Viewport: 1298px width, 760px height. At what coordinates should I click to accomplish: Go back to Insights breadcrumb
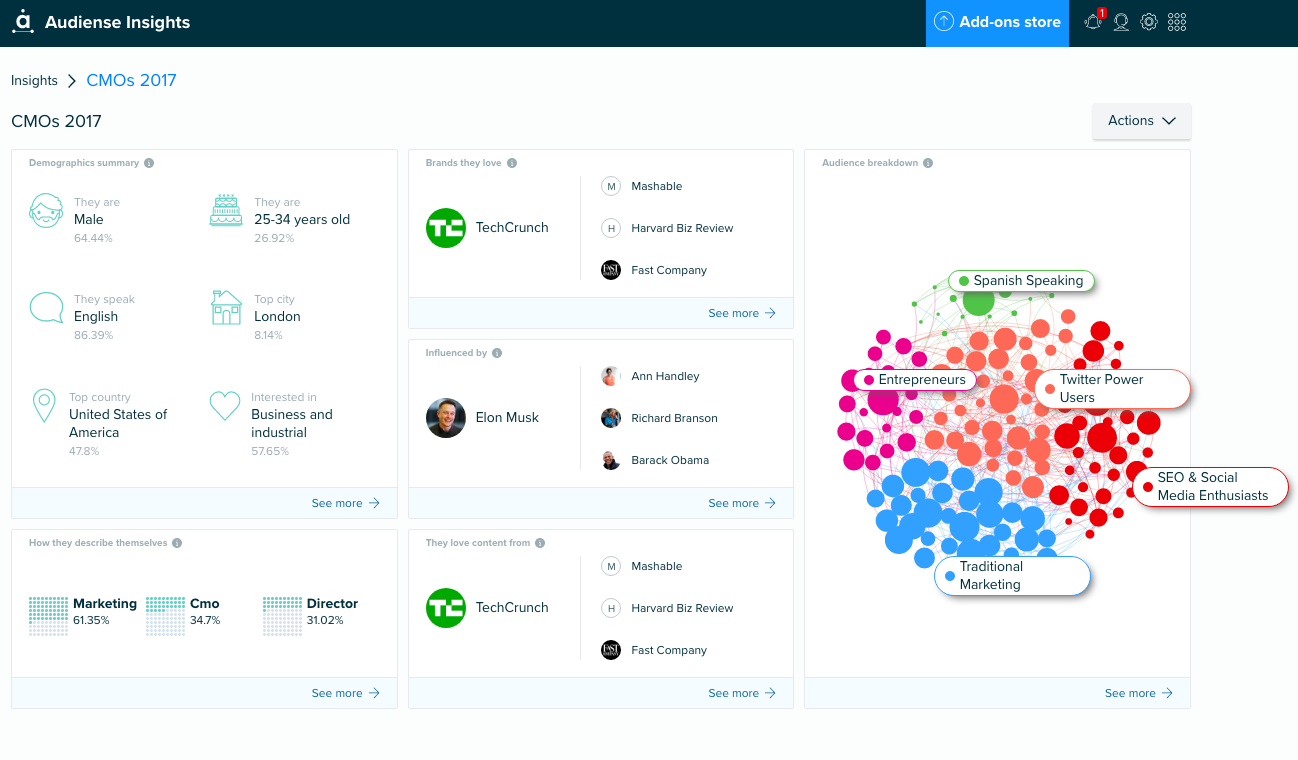click(34, 81)
